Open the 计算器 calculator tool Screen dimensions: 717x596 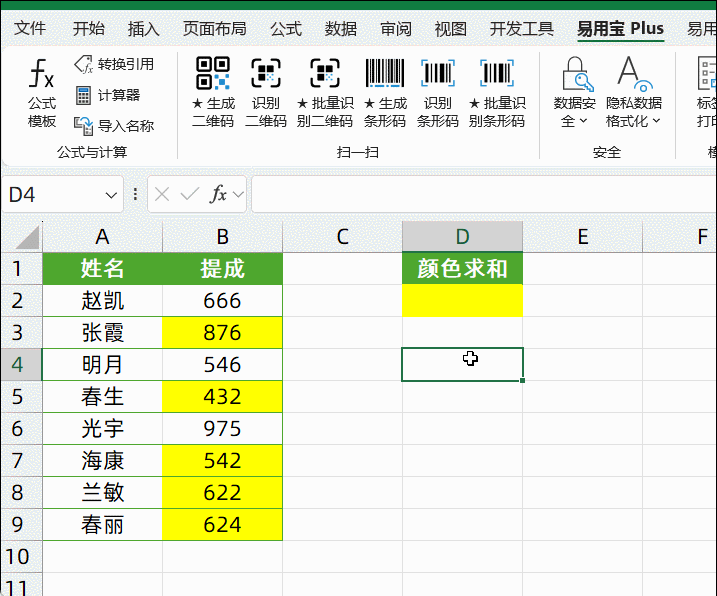click(107, 95)
